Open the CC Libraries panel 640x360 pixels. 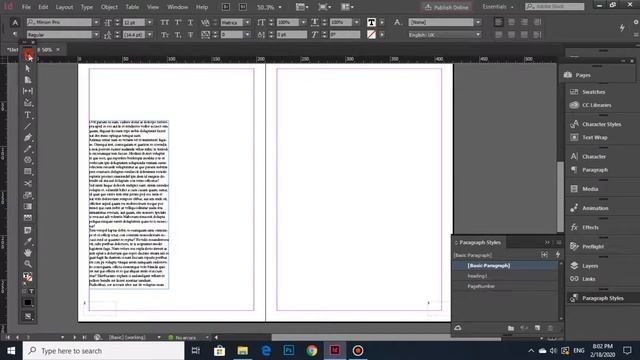pos(591,105)
